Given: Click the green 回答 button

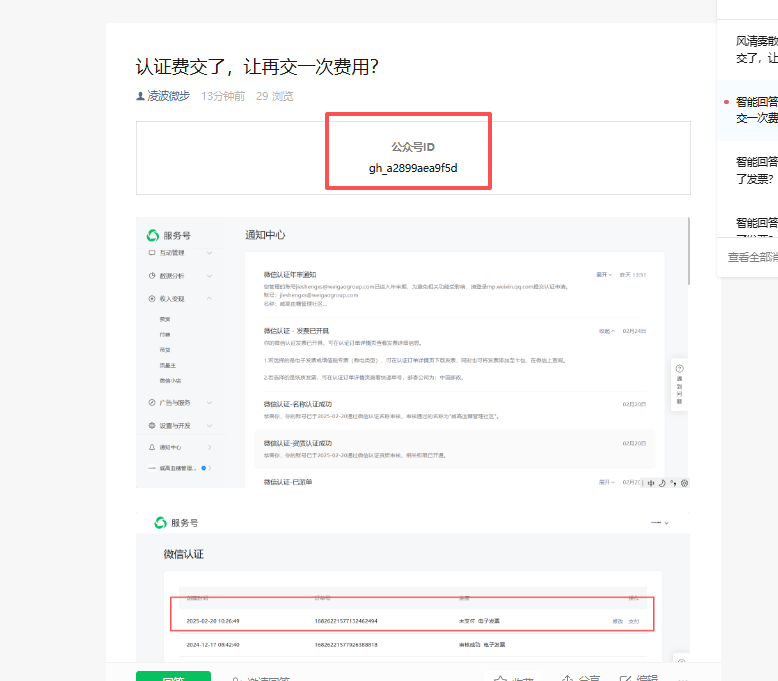Looking at the screenshot, I should click(173, 676).
